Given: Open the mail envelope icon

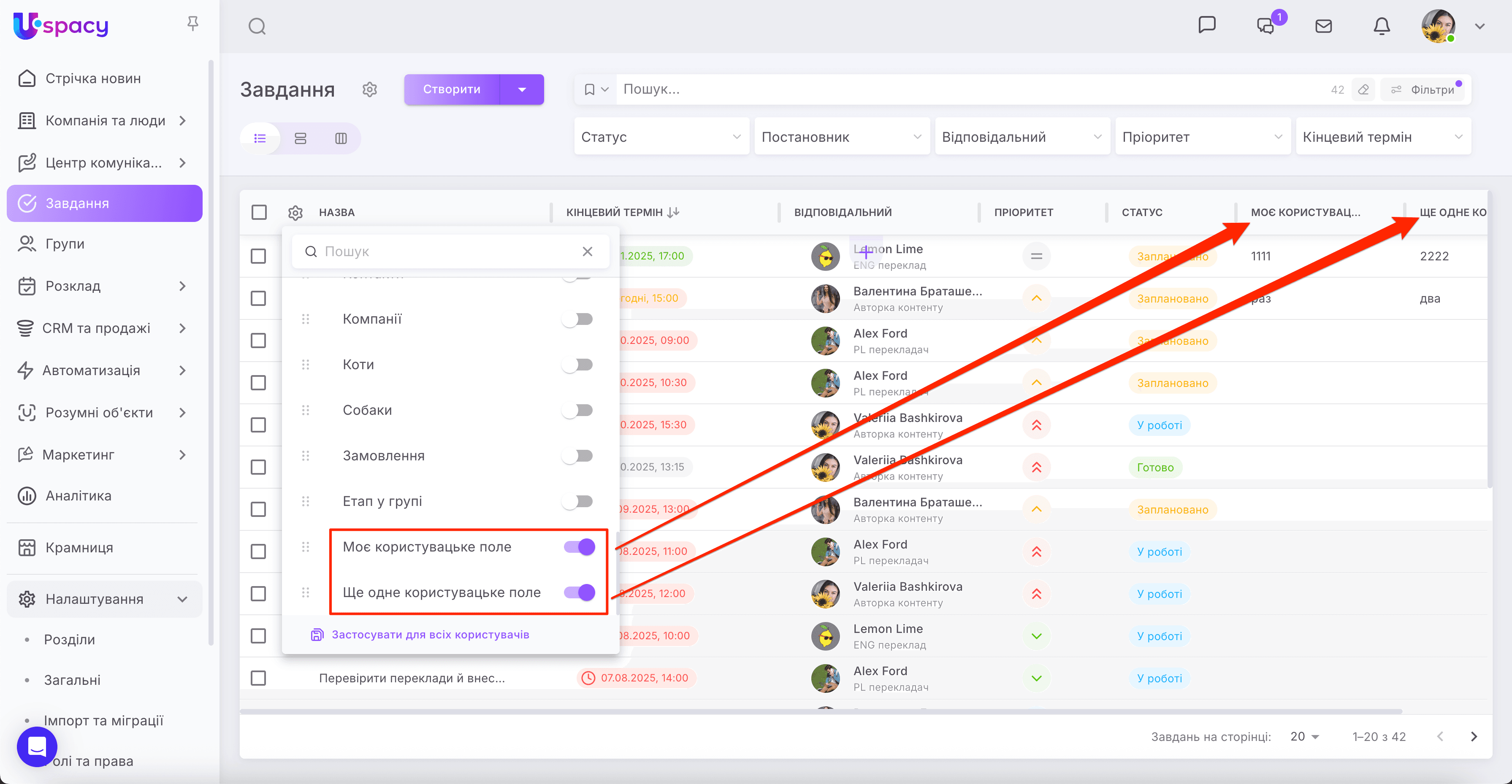Looking at the screenshot, I should (1323, 27).
